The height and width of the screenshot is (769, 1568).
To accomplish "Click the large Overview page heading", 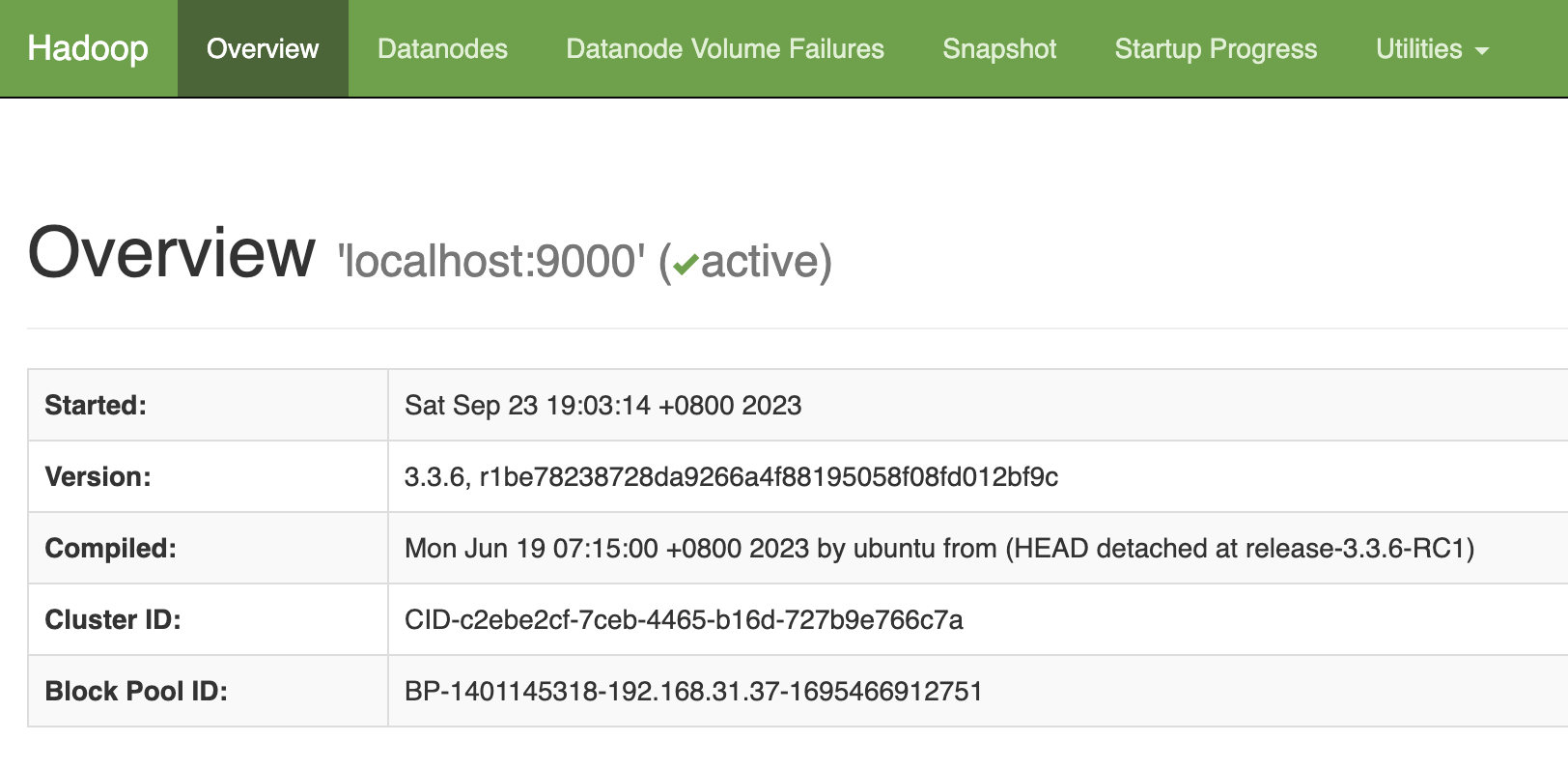I will pos(172,252).
